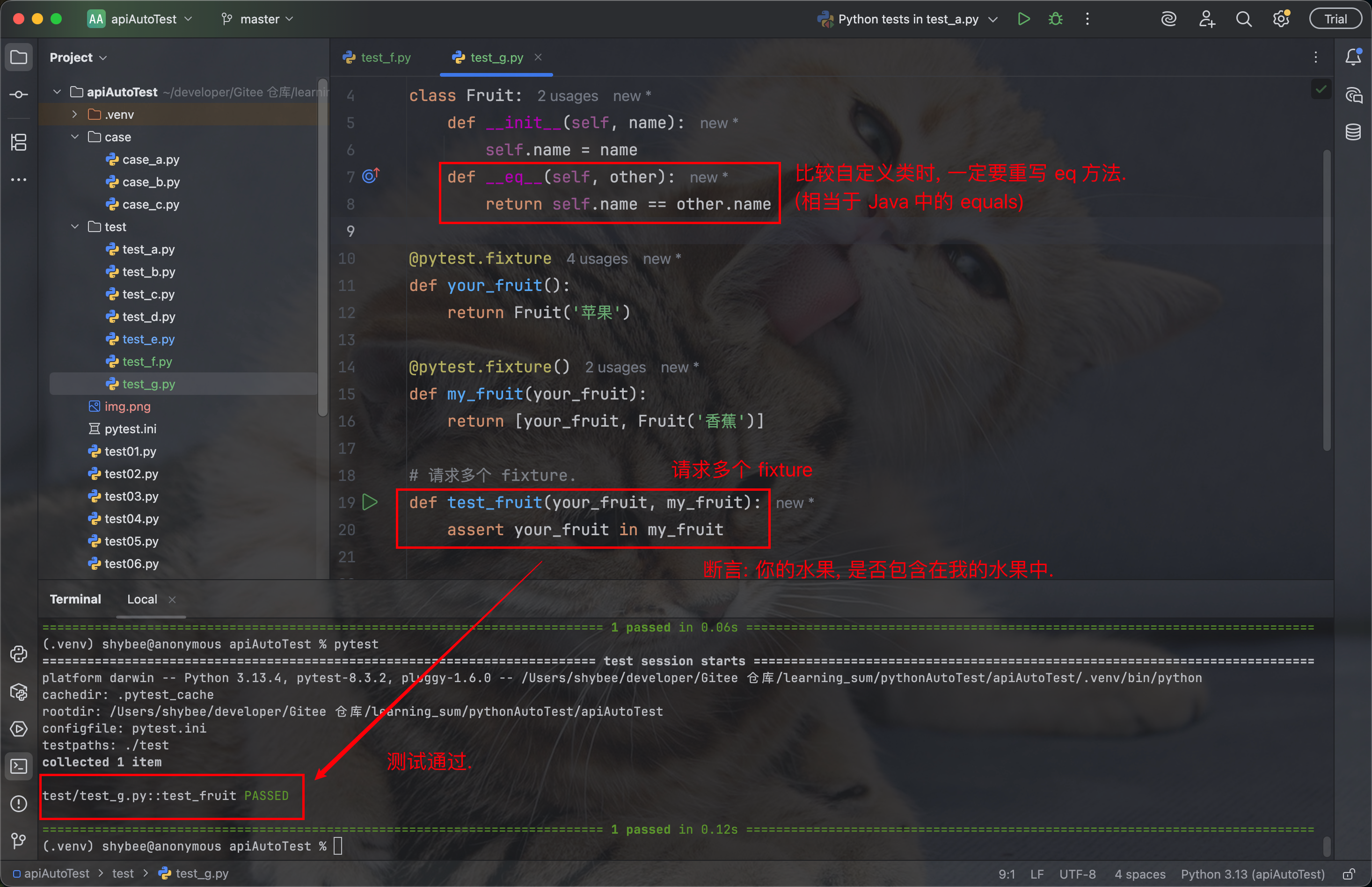
Task: Open the Notifications bell panel
Action: [1353, 57]
